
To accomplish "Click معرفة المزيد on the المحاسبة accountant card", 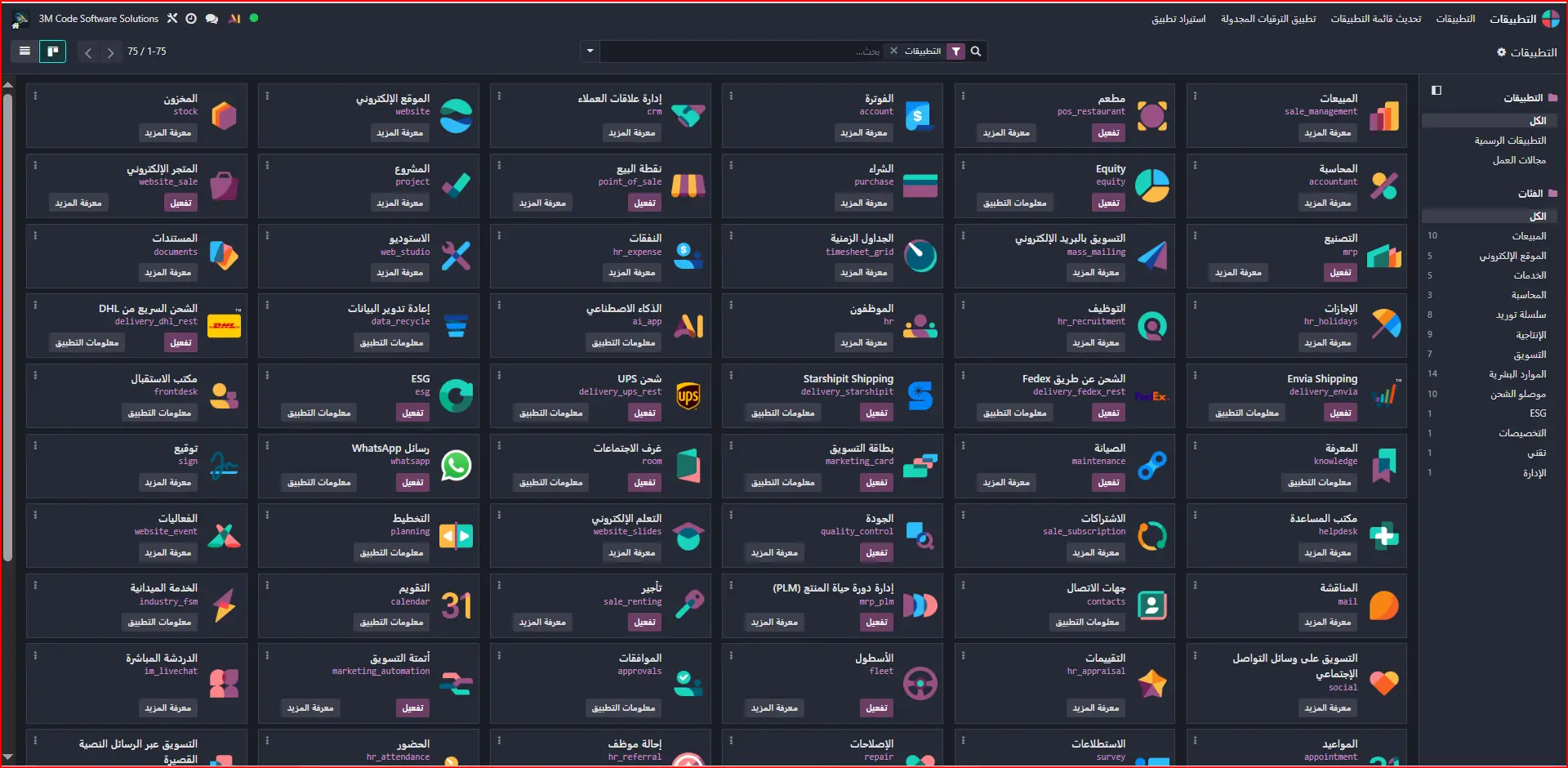I will pos(1327,203).
